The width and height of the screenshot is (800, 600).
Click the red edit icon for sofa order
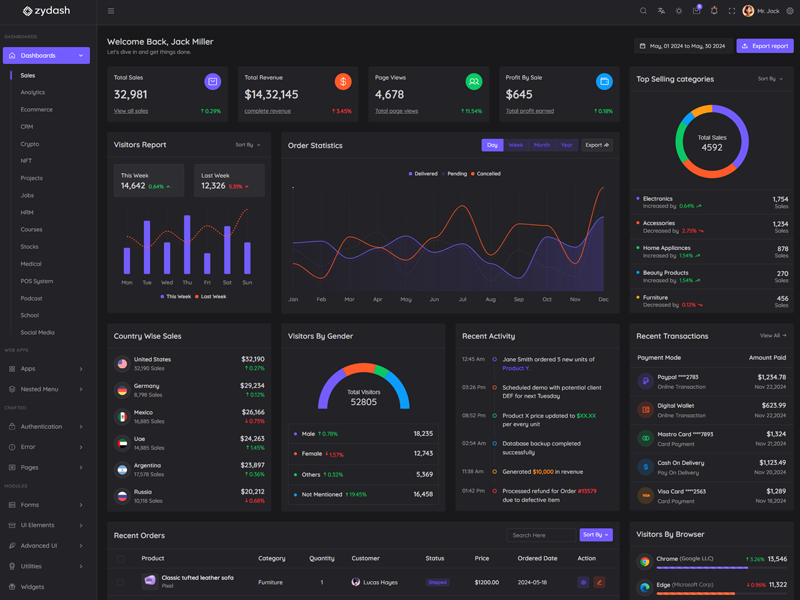(599, 582)
